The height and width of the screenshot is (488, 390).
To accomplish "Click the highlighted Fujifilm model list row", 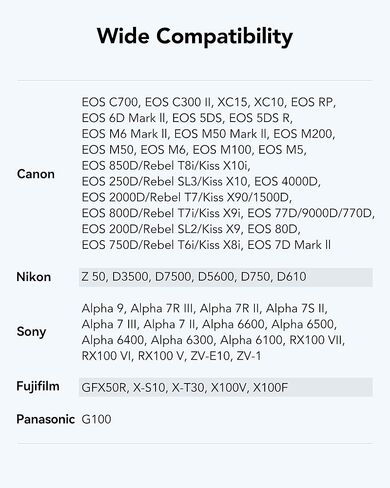I will [226, 387].
